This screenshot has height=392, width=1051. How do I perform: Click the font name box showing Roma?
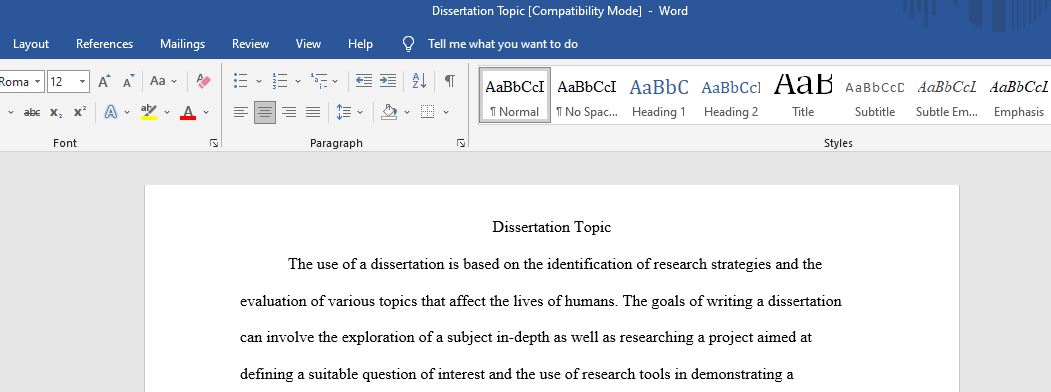[21, 82]
